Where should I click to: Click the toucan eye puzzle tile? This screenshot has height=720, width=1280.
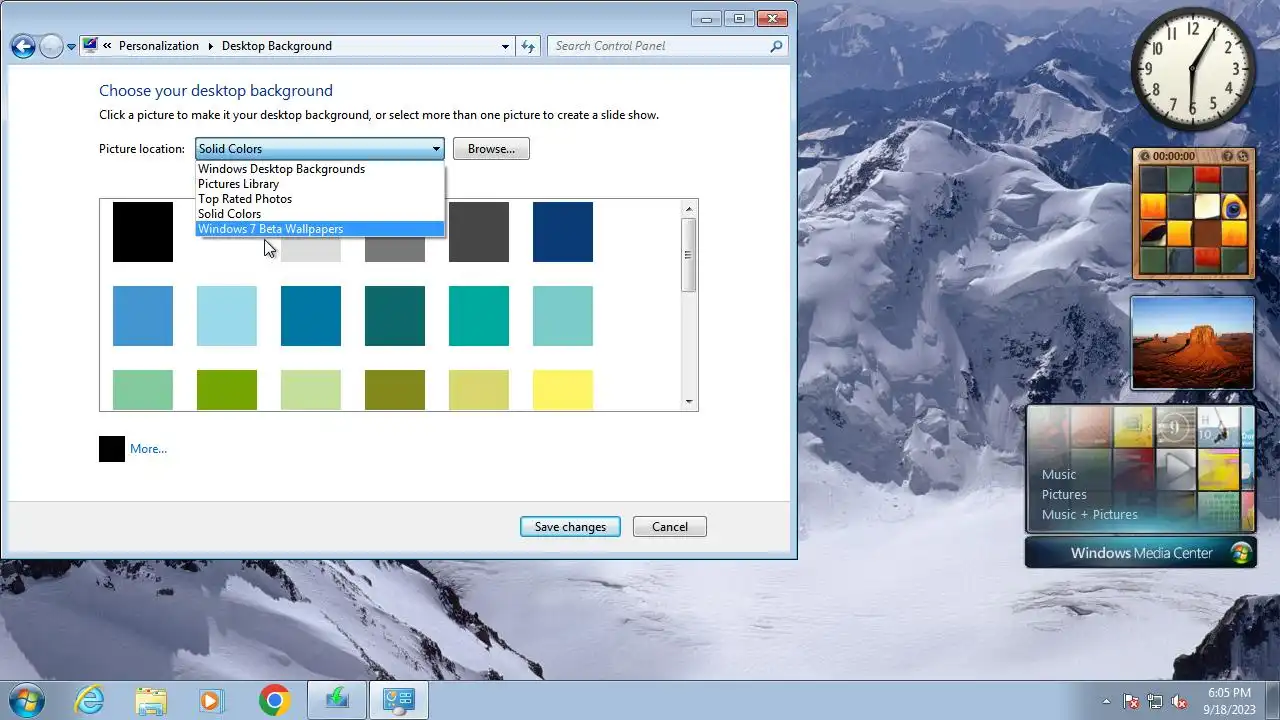point(1234,207)
